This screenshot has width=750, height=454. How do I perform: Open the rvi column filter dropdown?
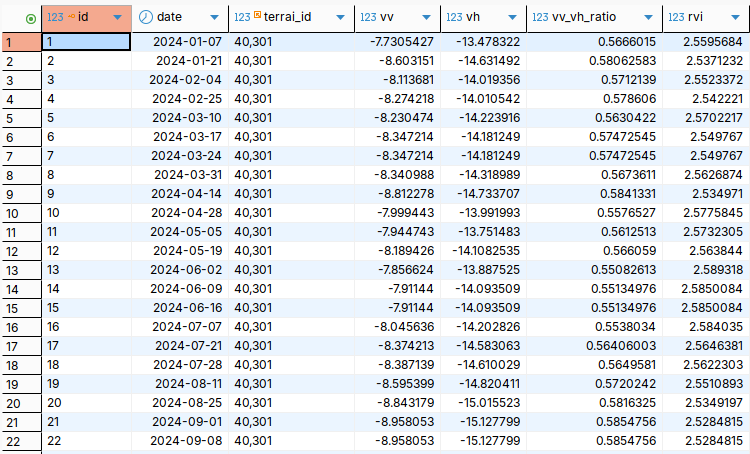click(x=736, y=18)
